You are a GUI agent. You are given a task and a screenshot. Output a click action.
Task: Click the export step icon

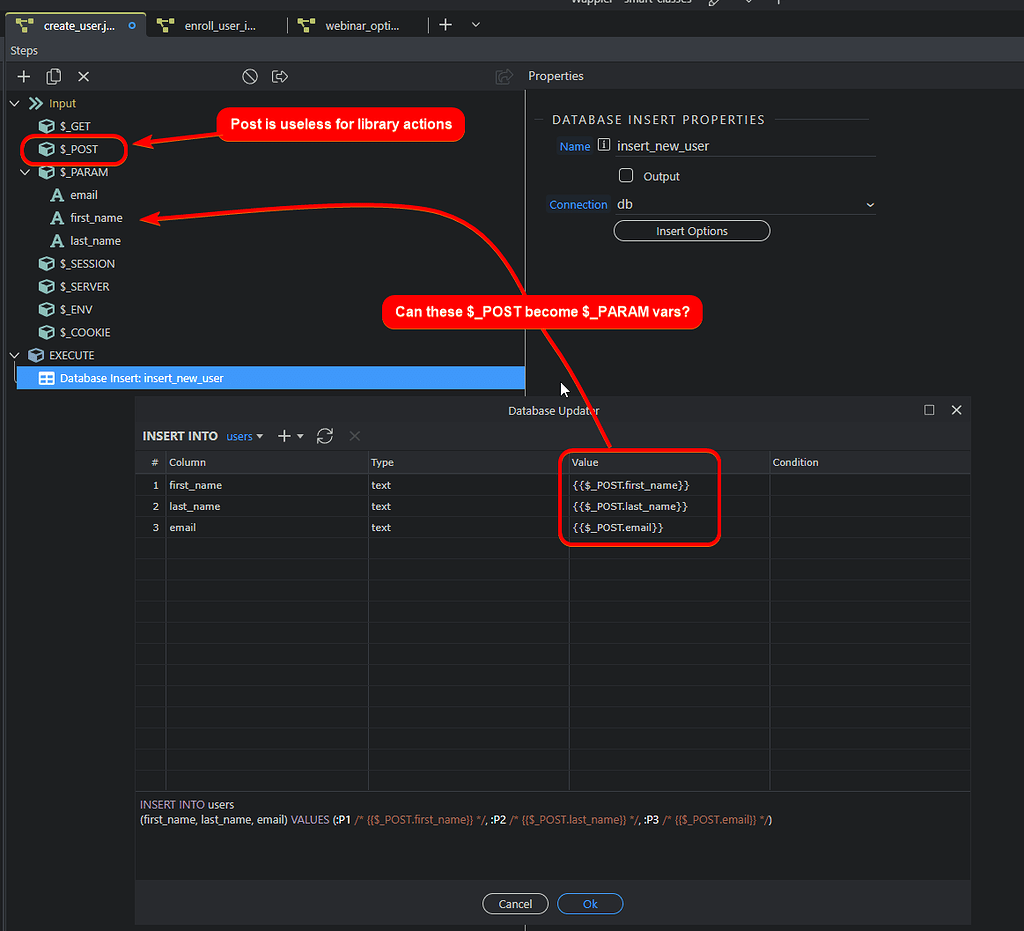pos(279,76)
